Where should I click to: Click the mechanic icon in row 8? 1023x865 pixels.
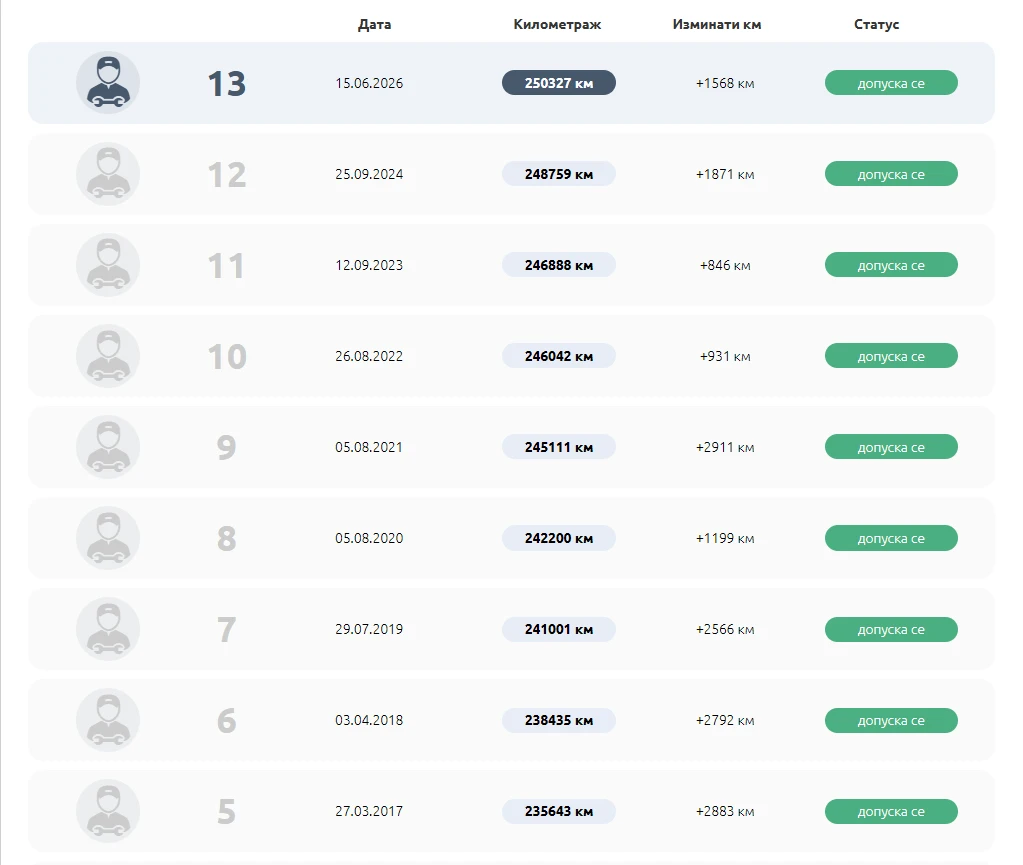click(108, 538)
